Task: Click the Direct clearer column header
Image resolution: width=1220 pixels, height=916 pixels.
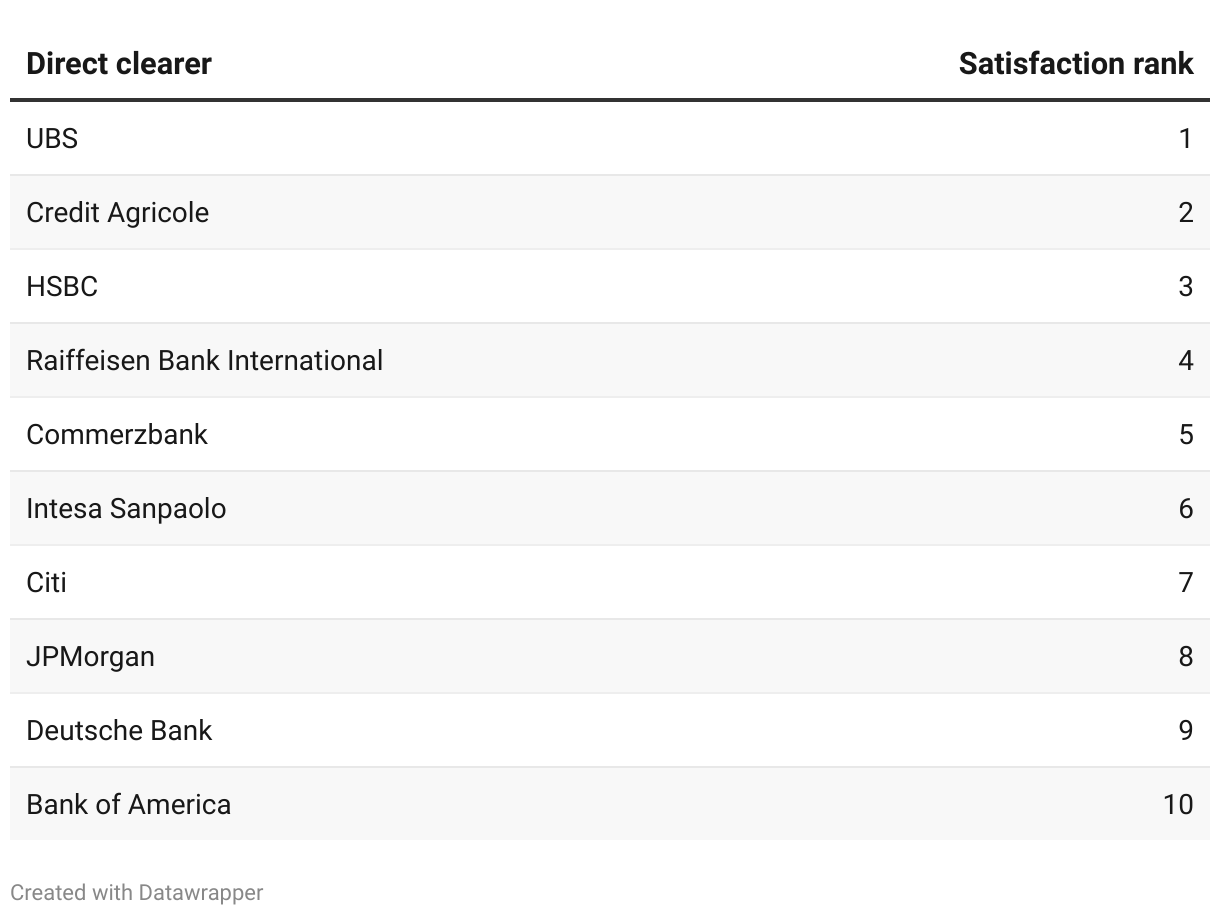Action: [118, 64]
